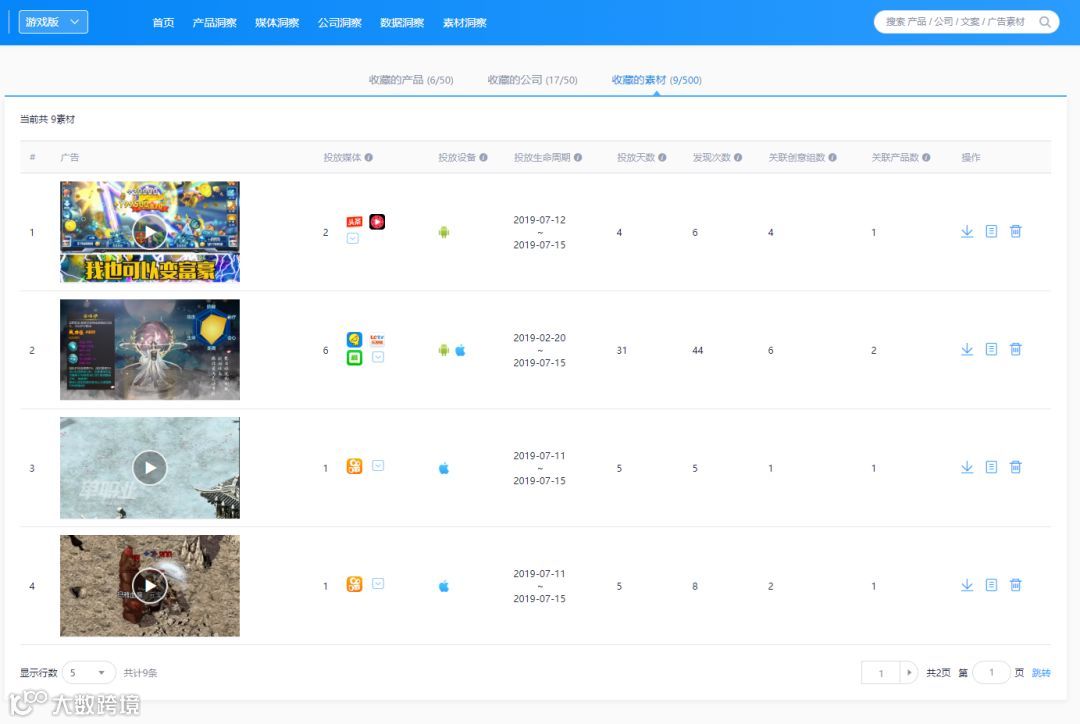Open 产品洞察 menu

214,23
